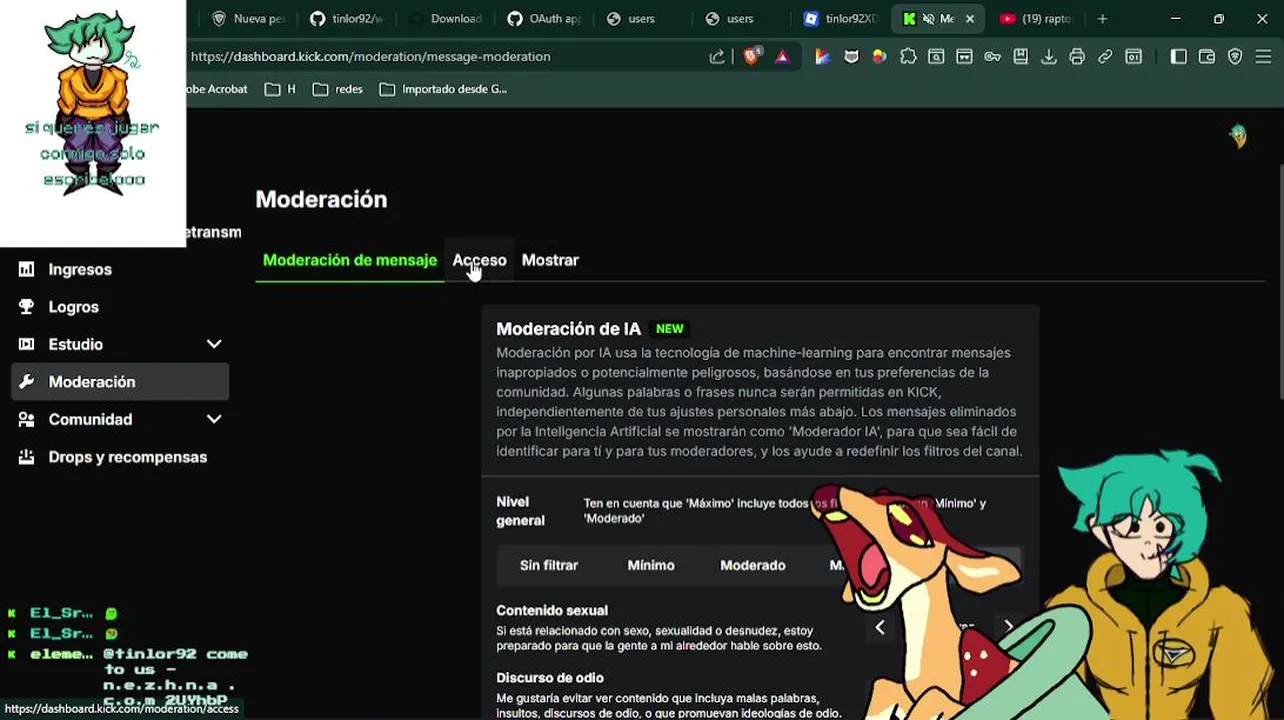Click the Discurso de odio label
1284x720 pixels.
[550, 678]
